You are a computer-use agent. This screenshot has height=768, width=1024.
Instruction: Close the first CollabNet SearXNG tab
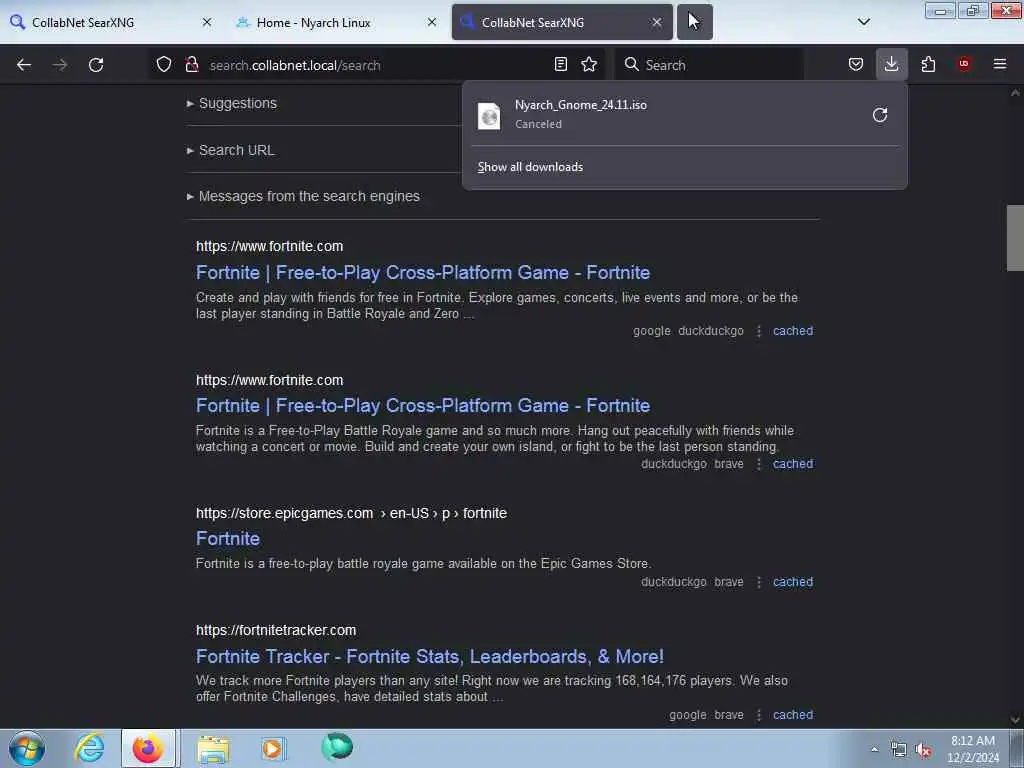click(207, 22)
